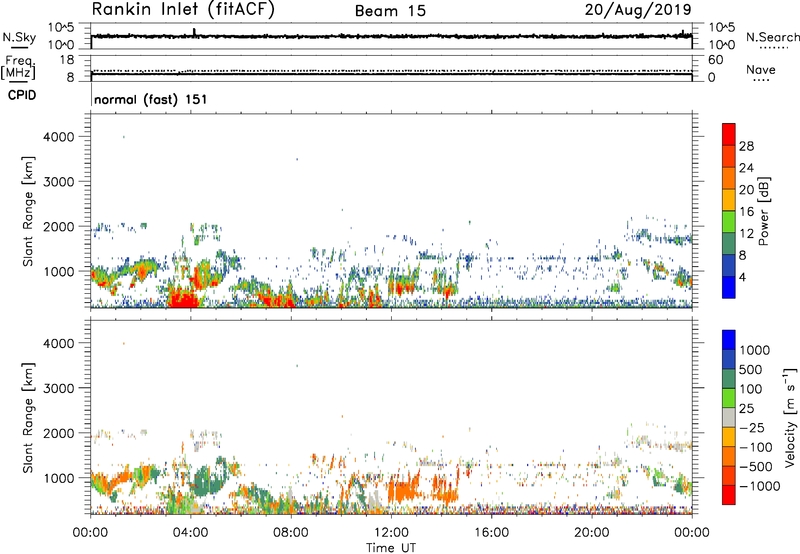This screenshot has height=554, width=800.
Task: Click 'Slant Range [km]' label of velocity panel
Action: click(28, 418)
